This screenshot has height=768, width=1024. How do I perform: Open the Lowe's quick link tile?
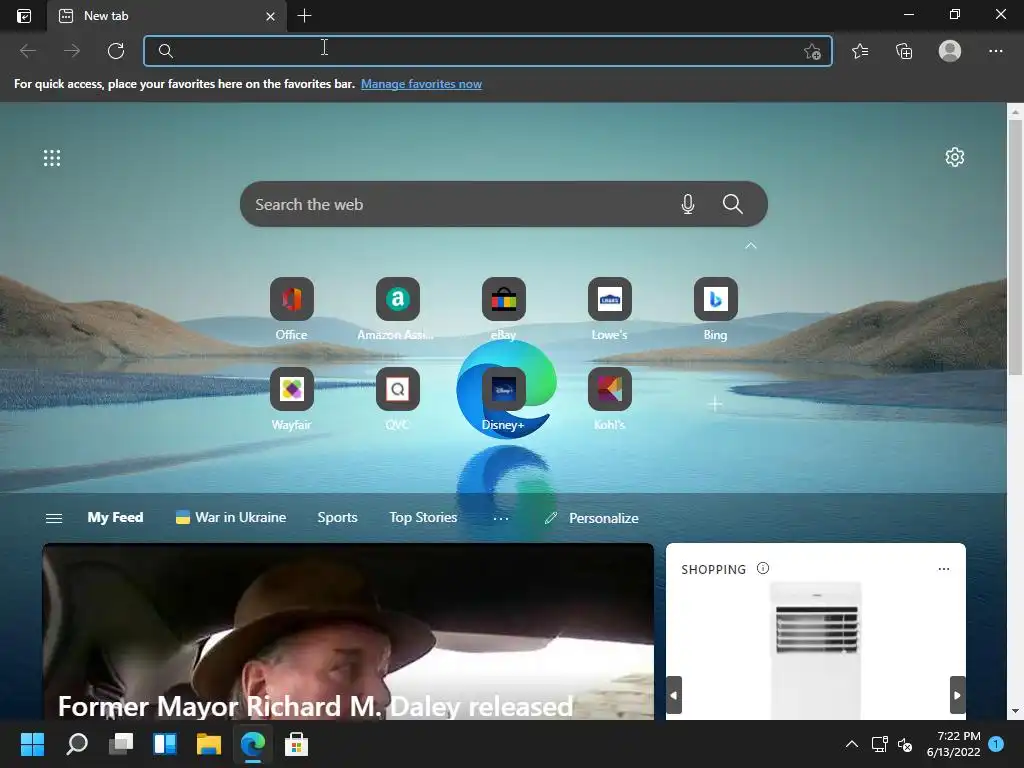tap(609, 299)
